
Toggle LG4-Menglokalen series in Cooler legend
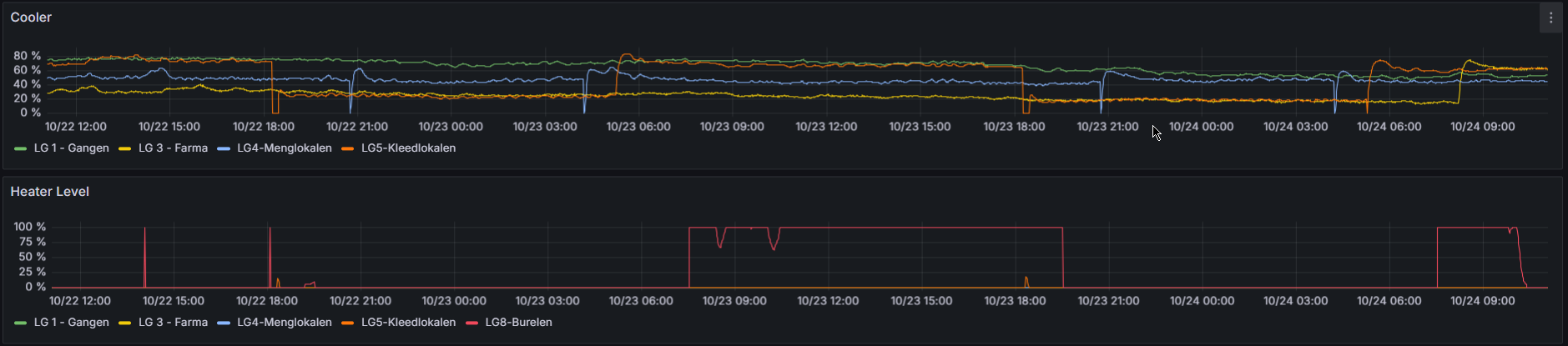284,148
